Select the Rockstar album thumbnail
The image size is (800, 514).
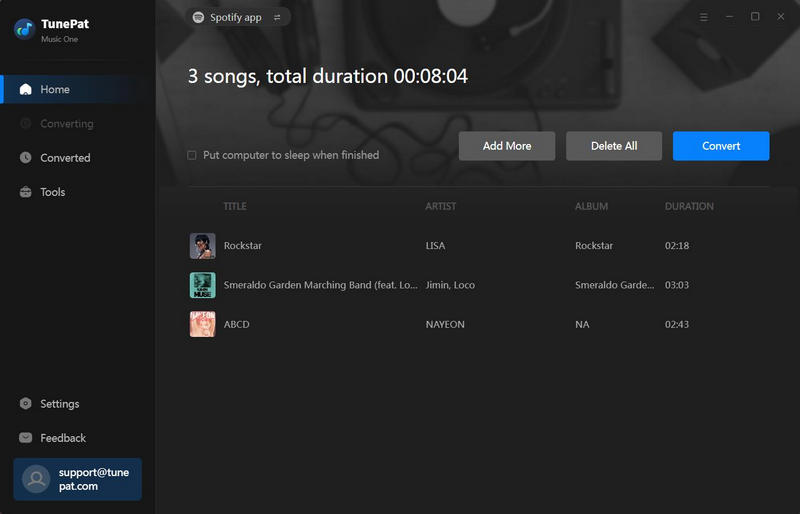[203, 246]
